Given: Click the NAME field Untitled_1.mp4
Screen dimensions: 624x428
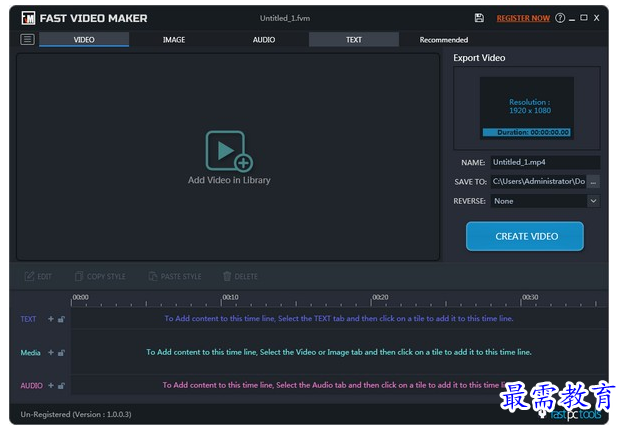Looking at the screenshot, I should pos(545,162).
